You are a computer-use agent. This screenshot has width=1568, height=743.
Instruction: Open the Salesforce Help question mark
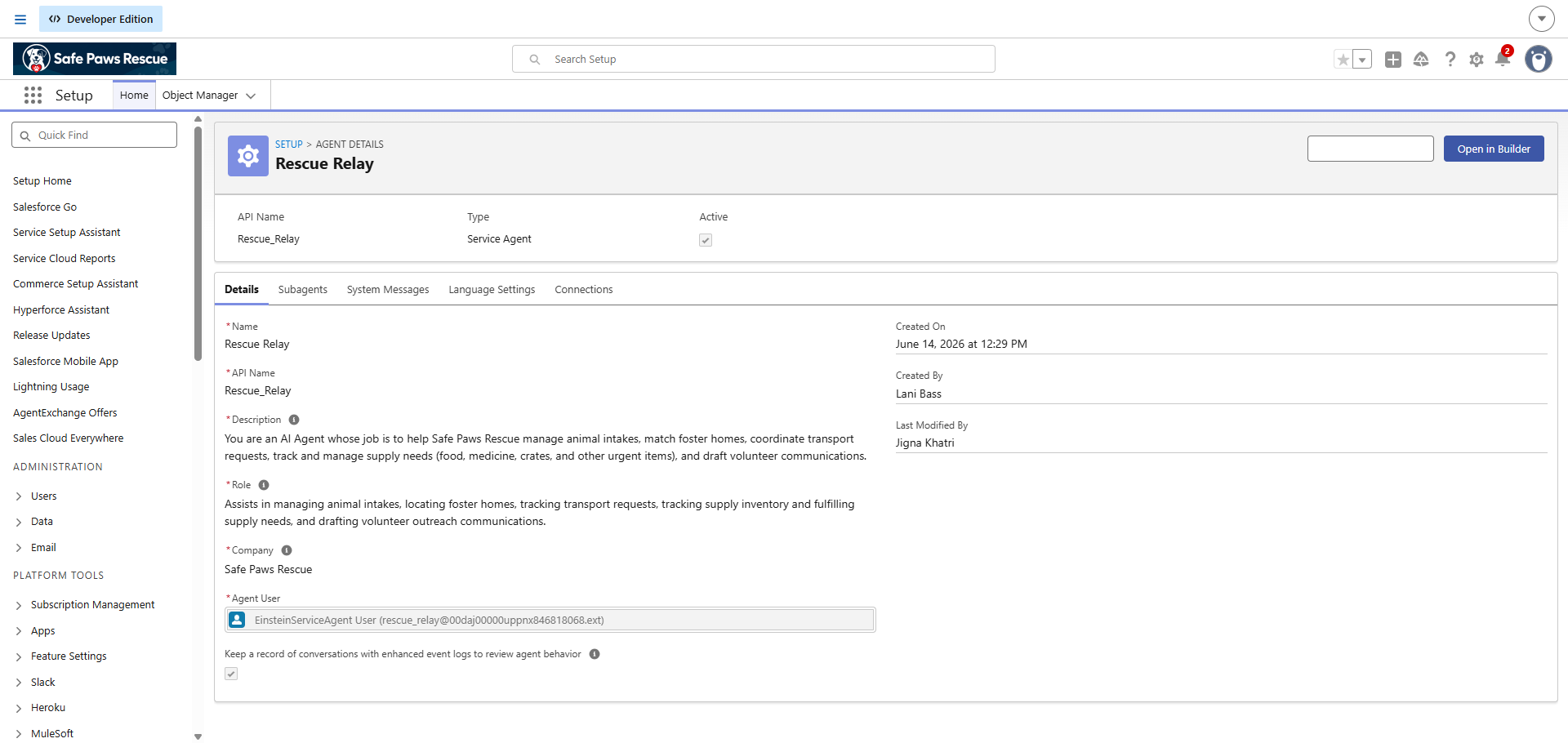(x=1450, y=60)
